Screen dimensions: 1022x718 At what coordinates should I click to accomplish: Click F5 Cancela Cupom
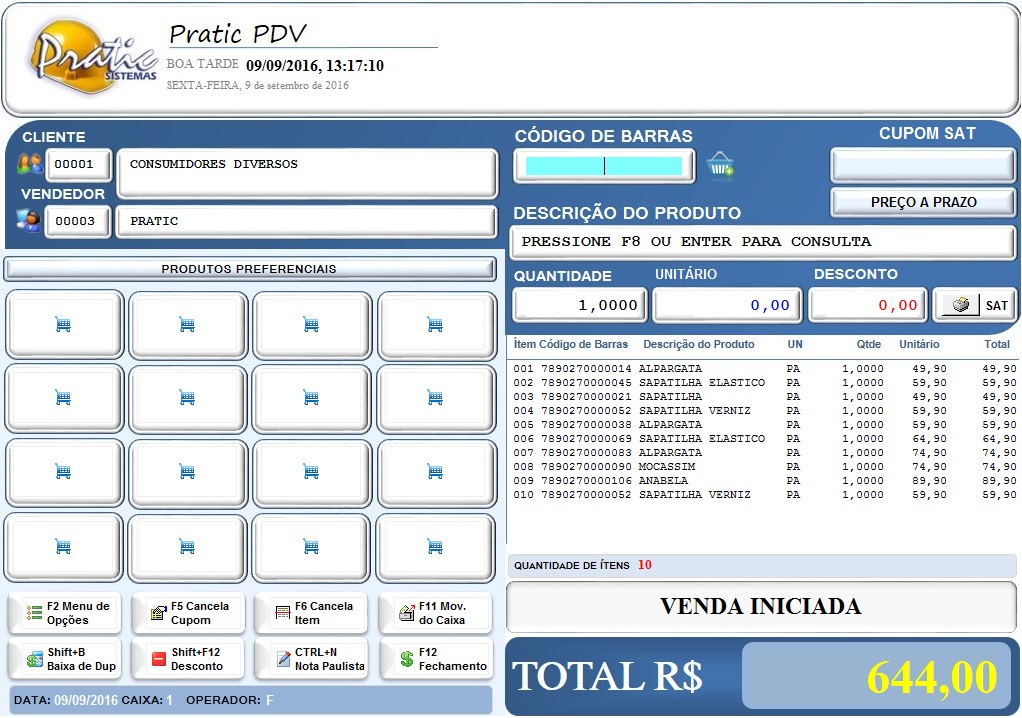point(188,613)
